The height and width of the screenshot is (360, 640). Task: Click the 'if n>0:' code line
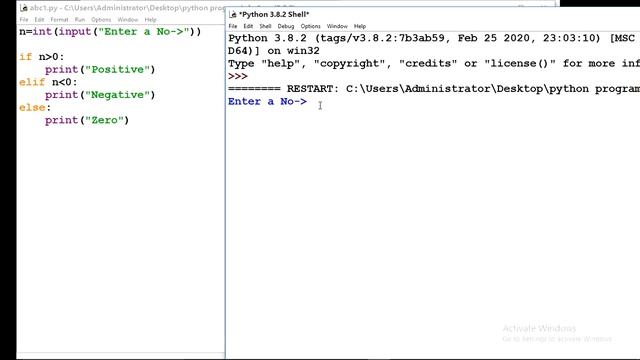tap(42, 57)
